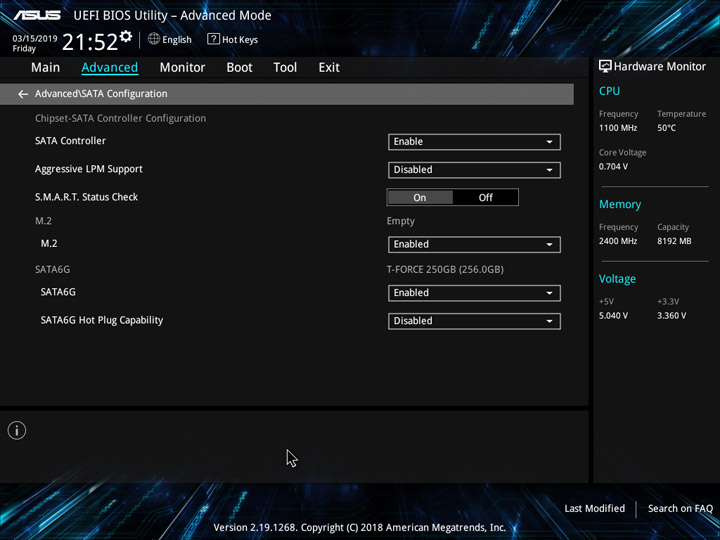The image size is (720, 540).
Task: Set S.M.A.R.T. Status Check to Off
Action: [485, 197]
